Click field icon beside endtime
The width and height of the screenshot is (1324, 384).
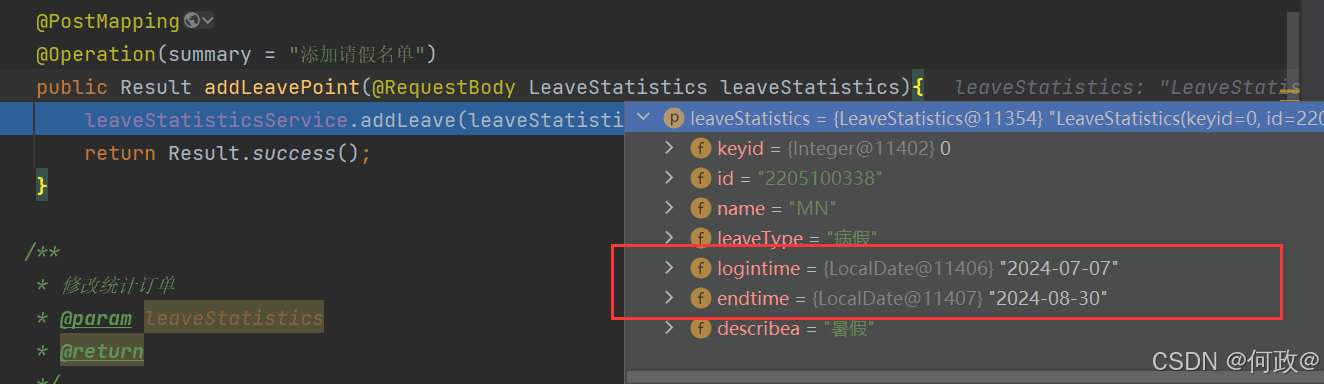point(700,298)
